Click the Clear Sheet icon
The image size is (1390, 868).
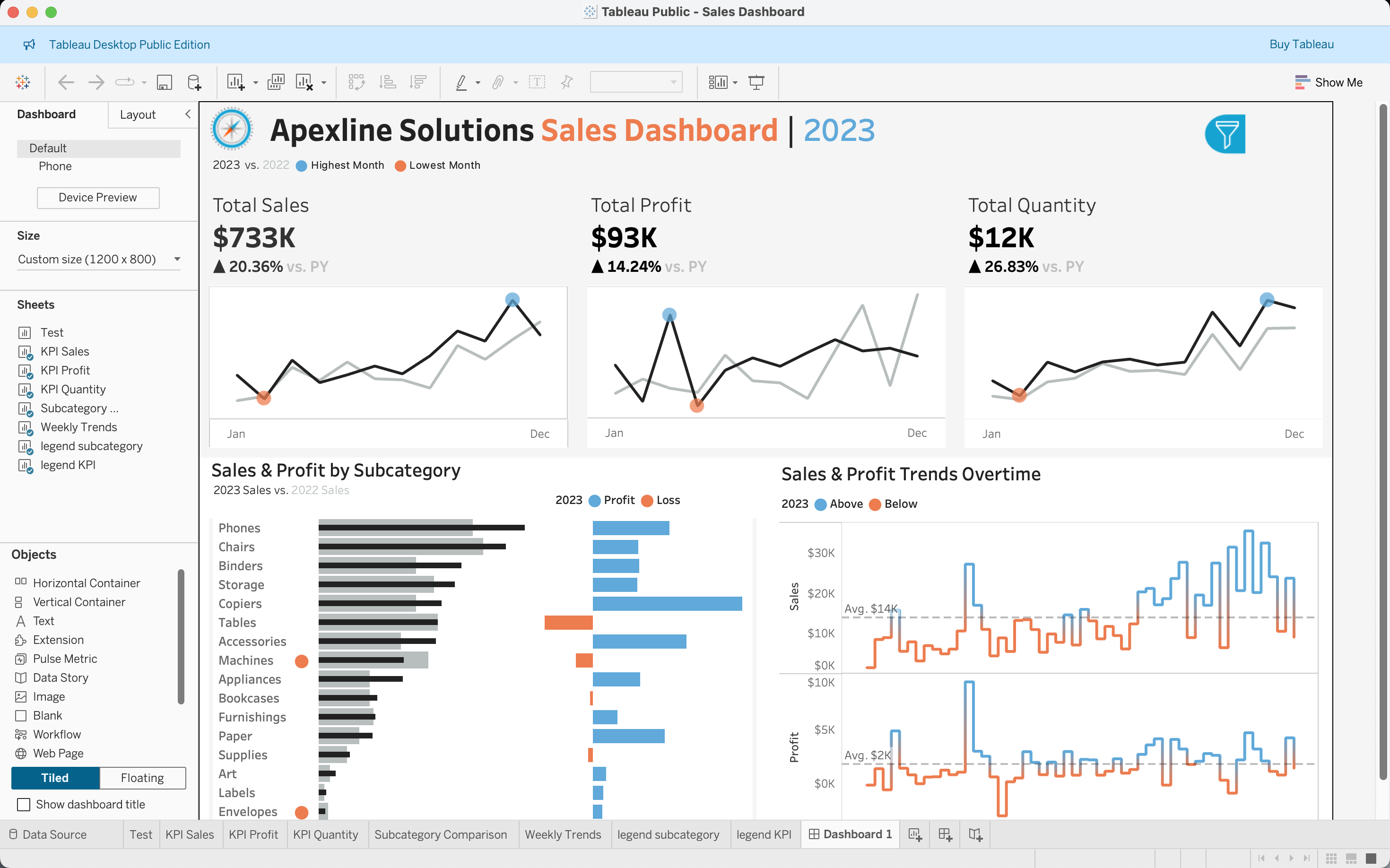tap(304, 82)
